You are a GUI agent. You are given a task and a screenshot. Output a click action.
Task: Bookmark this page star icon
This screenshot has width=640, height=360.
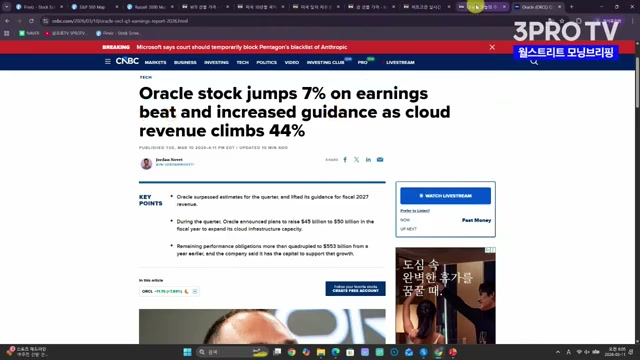coord(562,21)
